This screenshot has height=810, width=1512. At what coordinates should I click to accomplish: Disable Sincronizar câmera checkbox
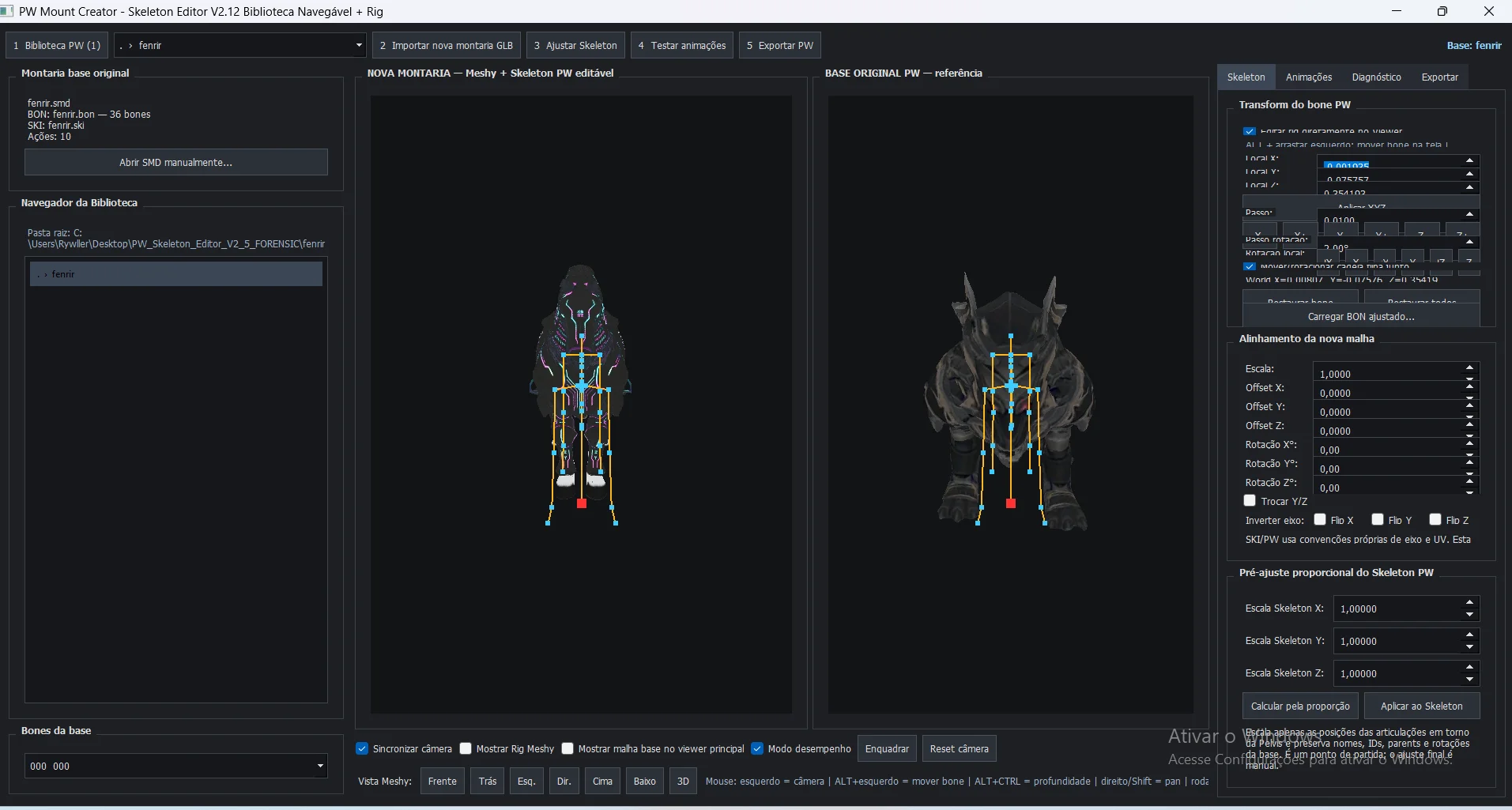tap(362, 748)
